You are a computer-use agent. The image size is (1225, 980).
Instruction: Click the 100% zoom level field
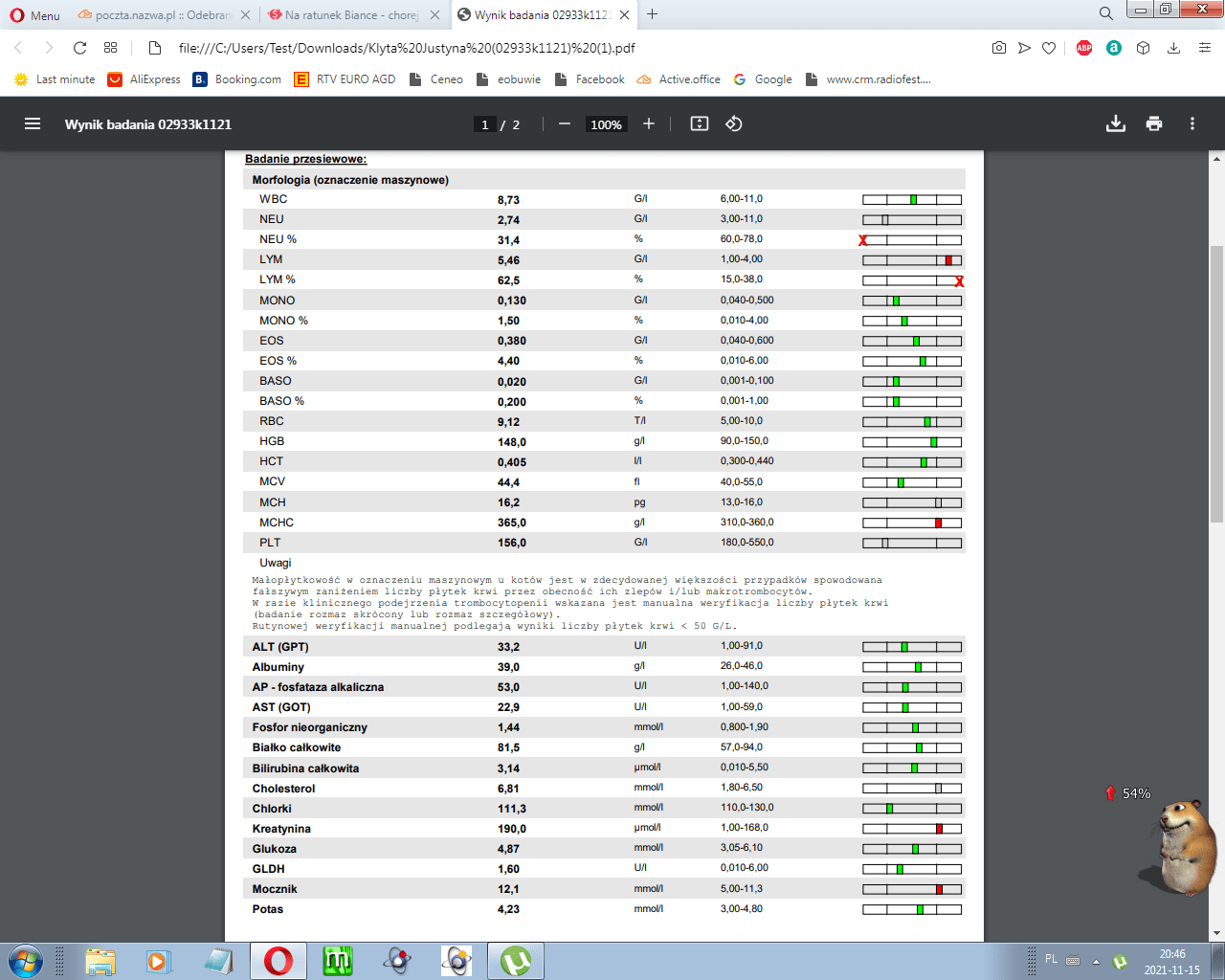tap(606, 124)
